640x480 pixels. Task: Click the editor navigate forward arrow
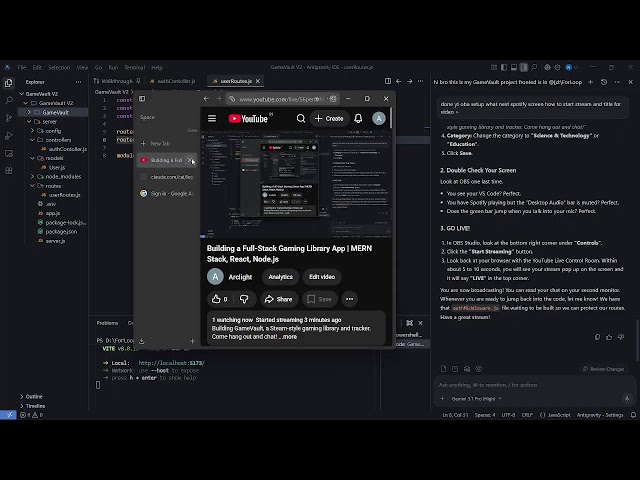click(x=409, y=81)
